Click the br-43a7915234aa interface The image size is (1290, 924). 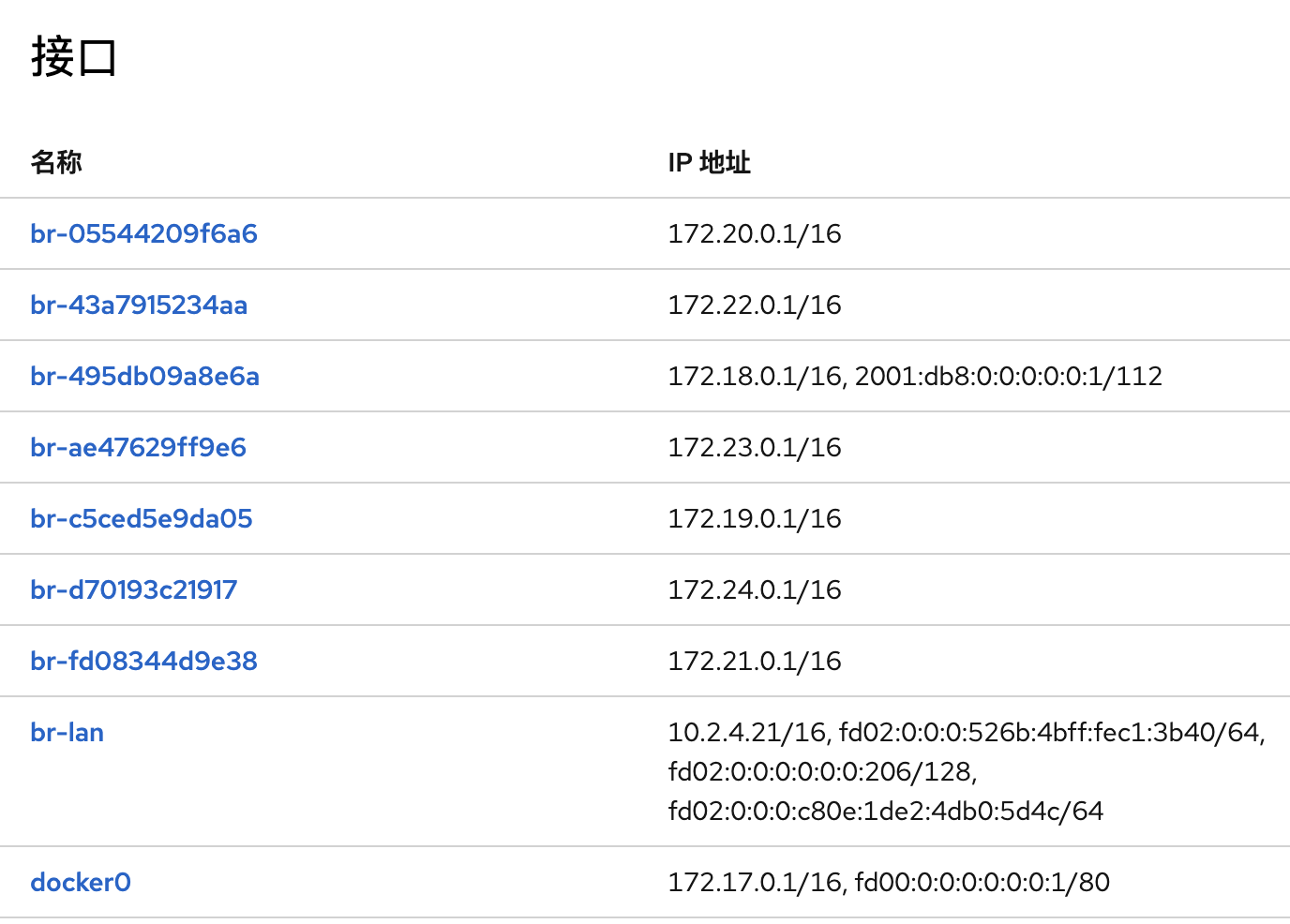coord(139,305)
